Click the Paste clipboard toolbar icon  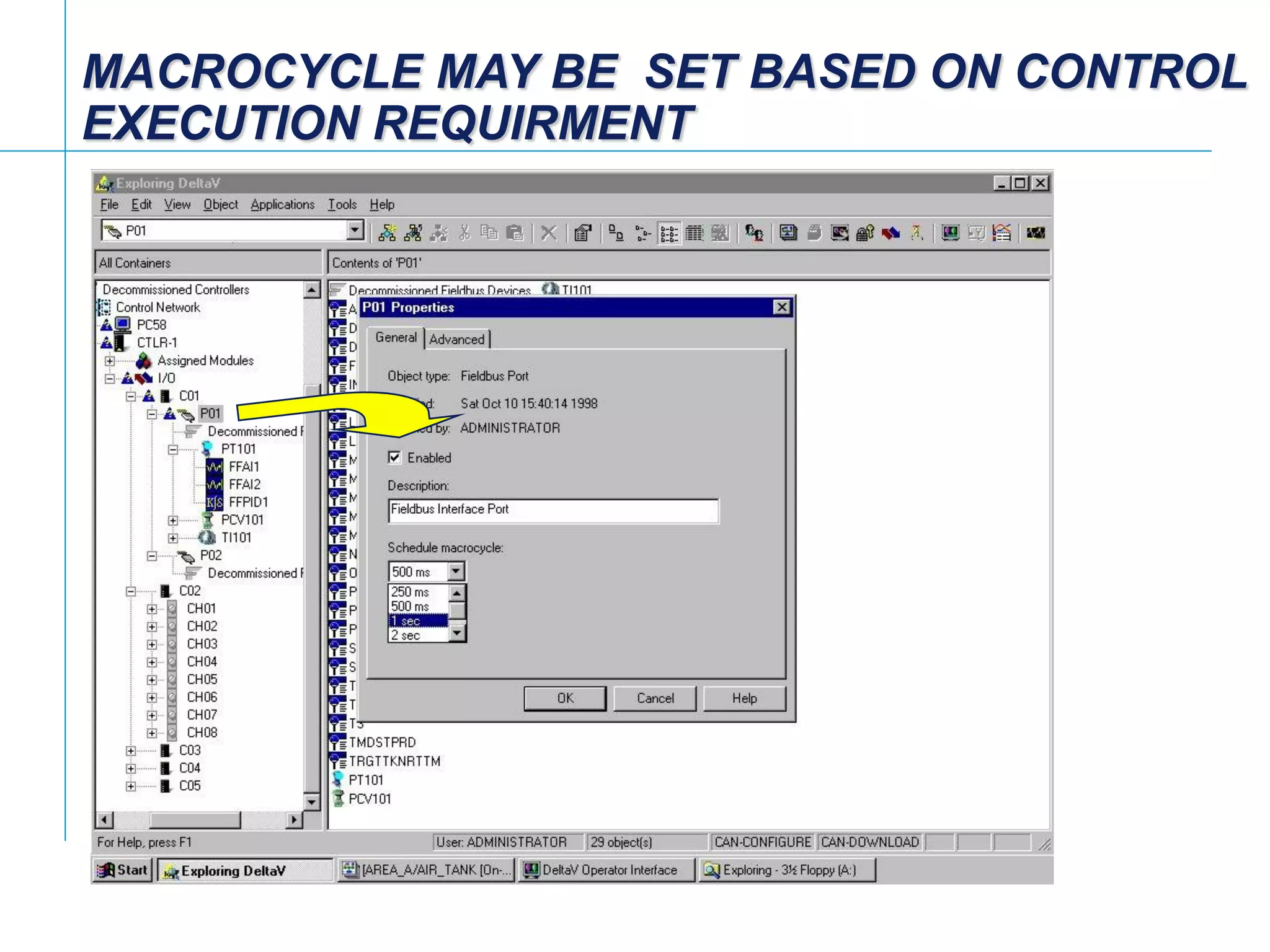point(515,233)
